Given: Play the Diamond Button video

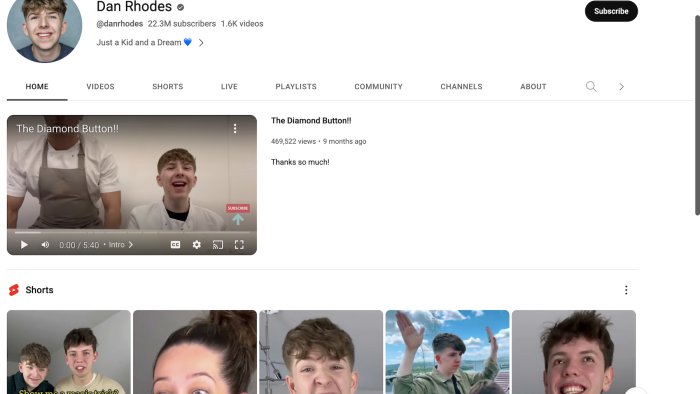Looking at the screenshot, I should pos(24,245).
